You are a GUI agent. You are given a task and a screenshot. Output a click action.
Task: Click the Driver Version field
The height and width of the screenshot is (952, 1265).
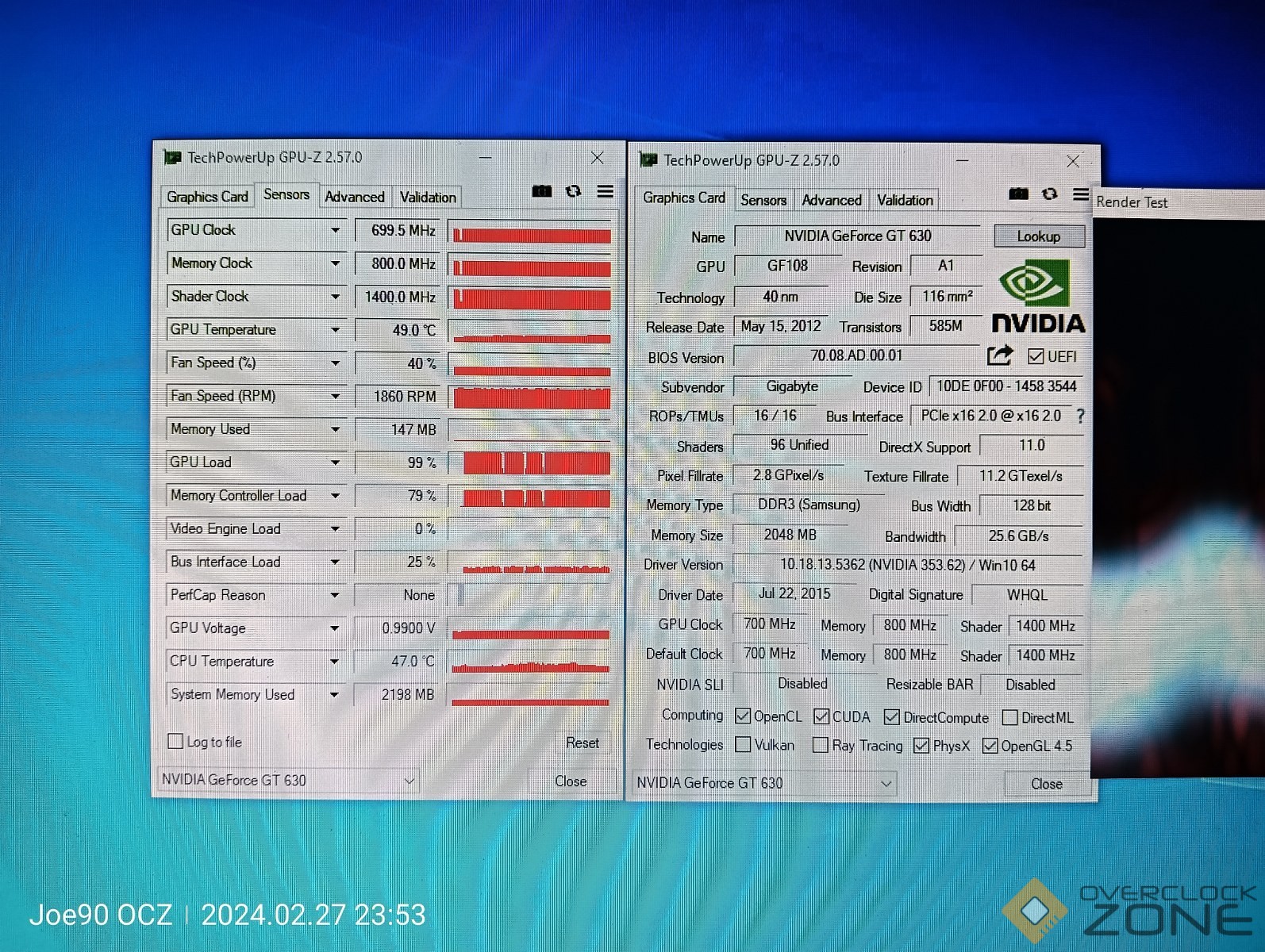(908, 565)
